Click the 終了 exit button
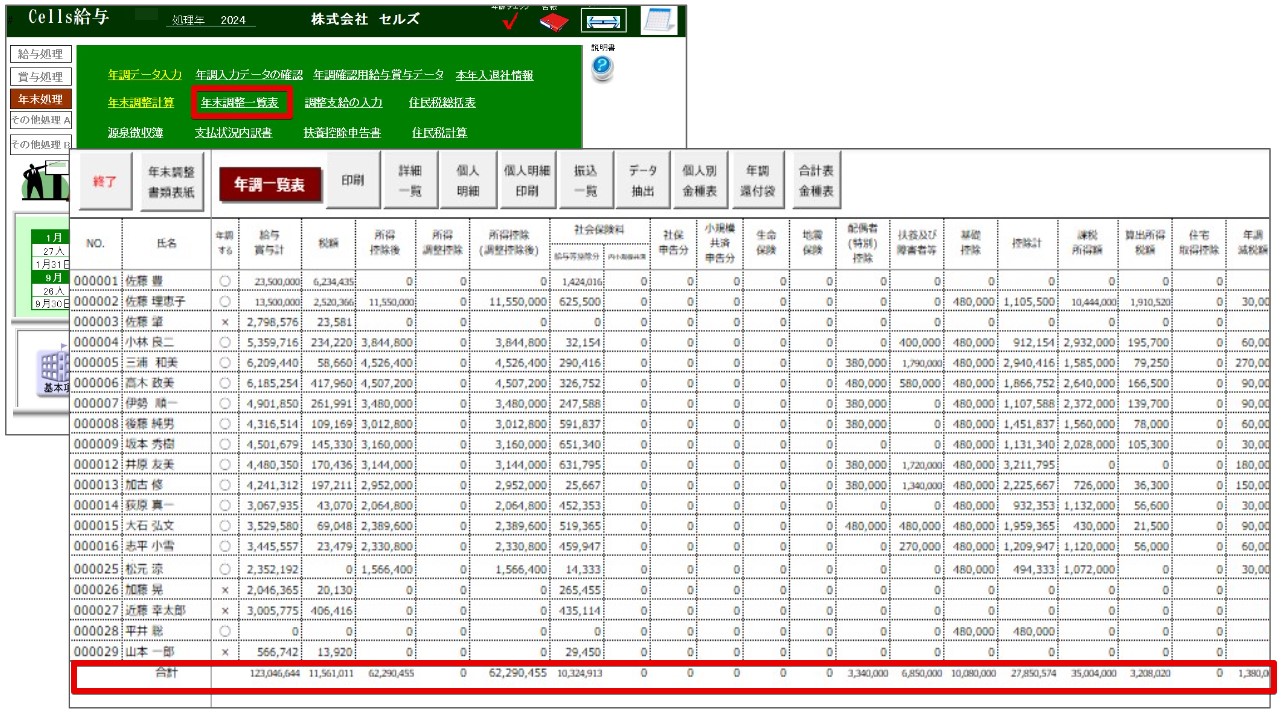Viewport: 1281px width, 715px height. click(x=105, y=182)
